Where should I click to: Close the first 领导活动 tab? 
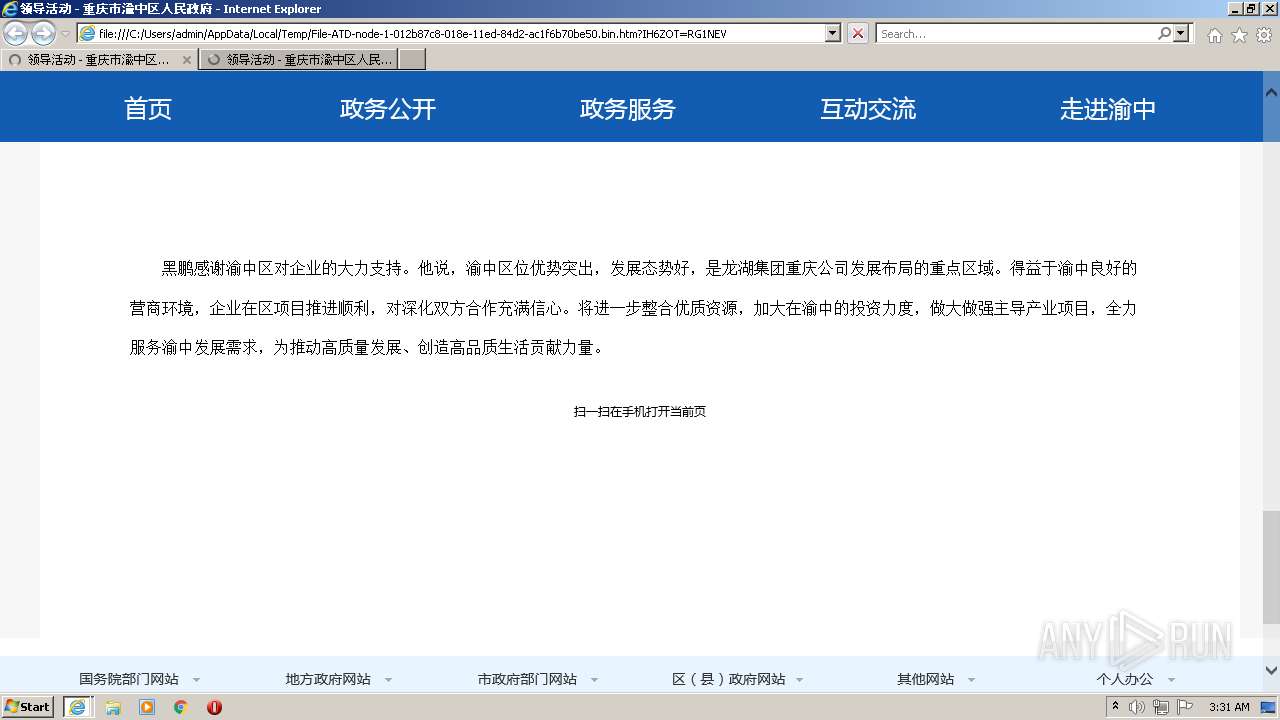(x=186, y=60)
